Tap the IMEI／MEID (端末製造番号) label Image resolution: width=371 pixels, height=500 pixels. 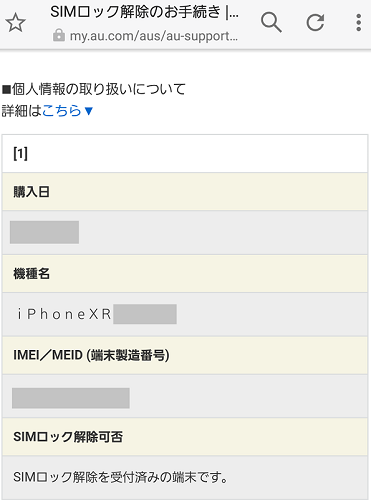click(x=91, y=355)
